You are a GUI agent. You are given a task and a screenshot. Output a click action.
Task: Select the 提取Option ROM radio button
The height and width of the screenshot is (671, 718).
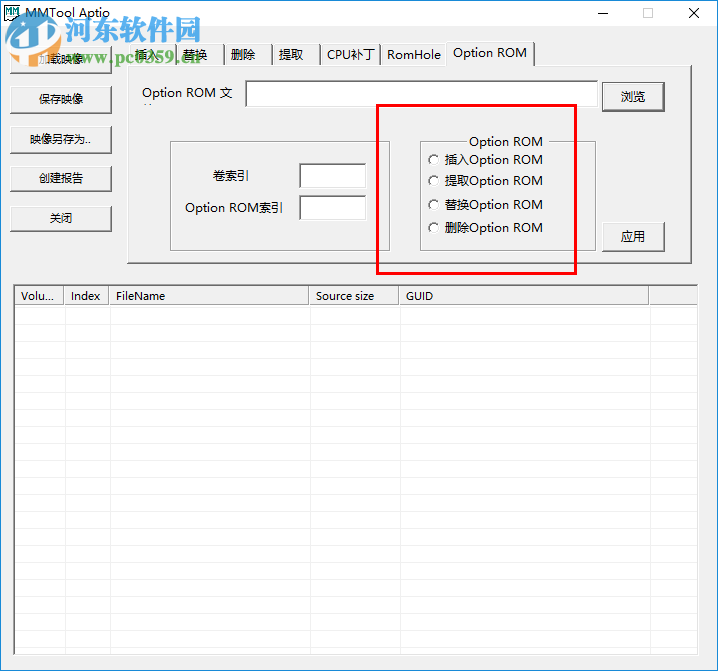click(485, 181)
